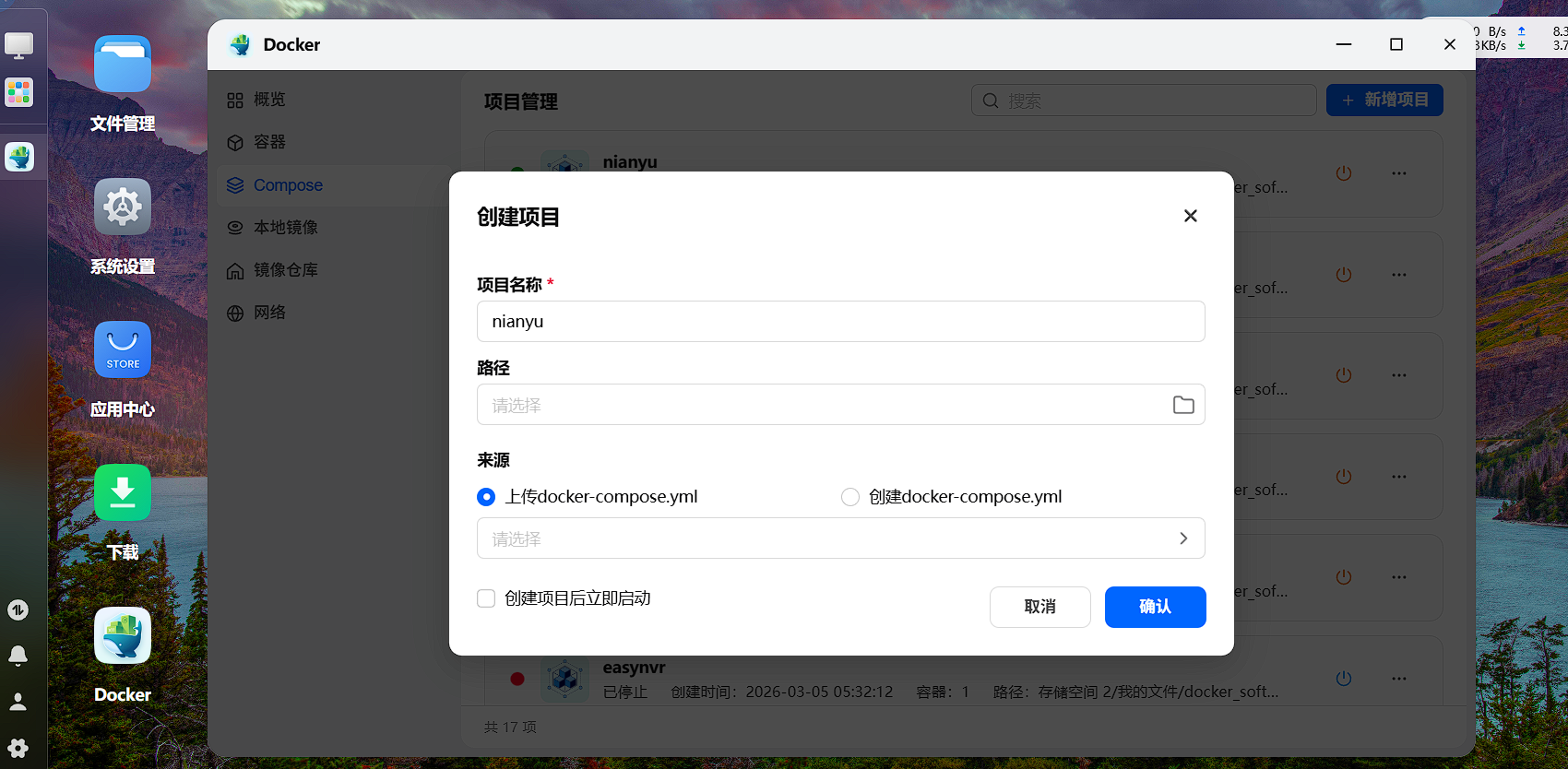Open the gear settings icon in the dock
This screenshot has height=769, width=1568.
coord(18,748)
